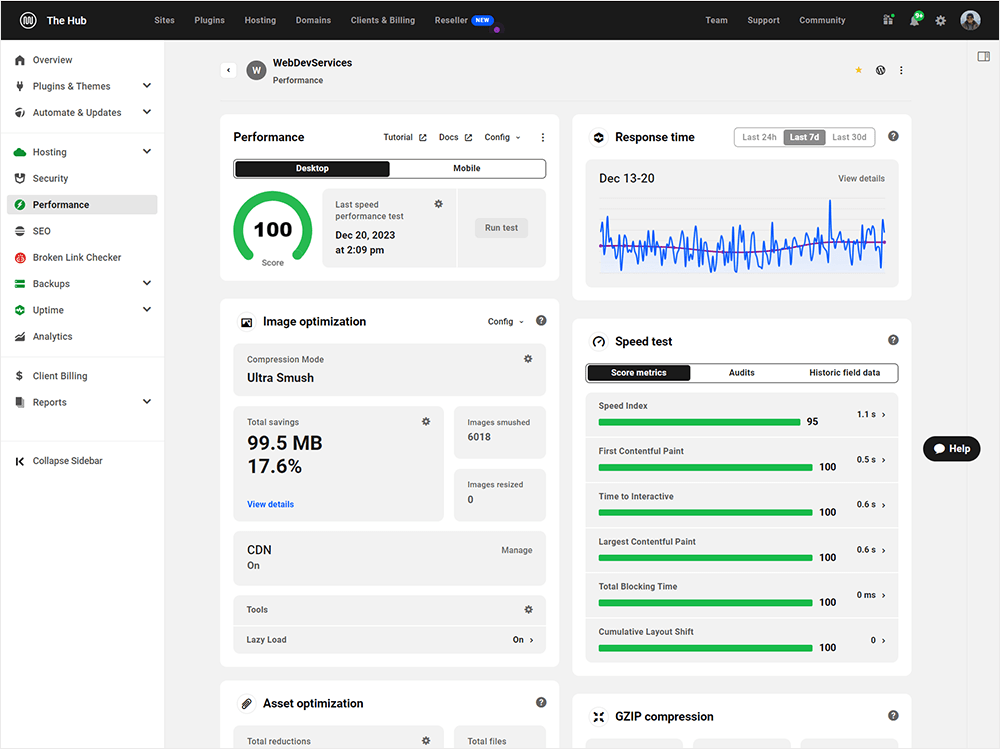
Task: Expand Backups sidebar section
Action: click(147, 283)
